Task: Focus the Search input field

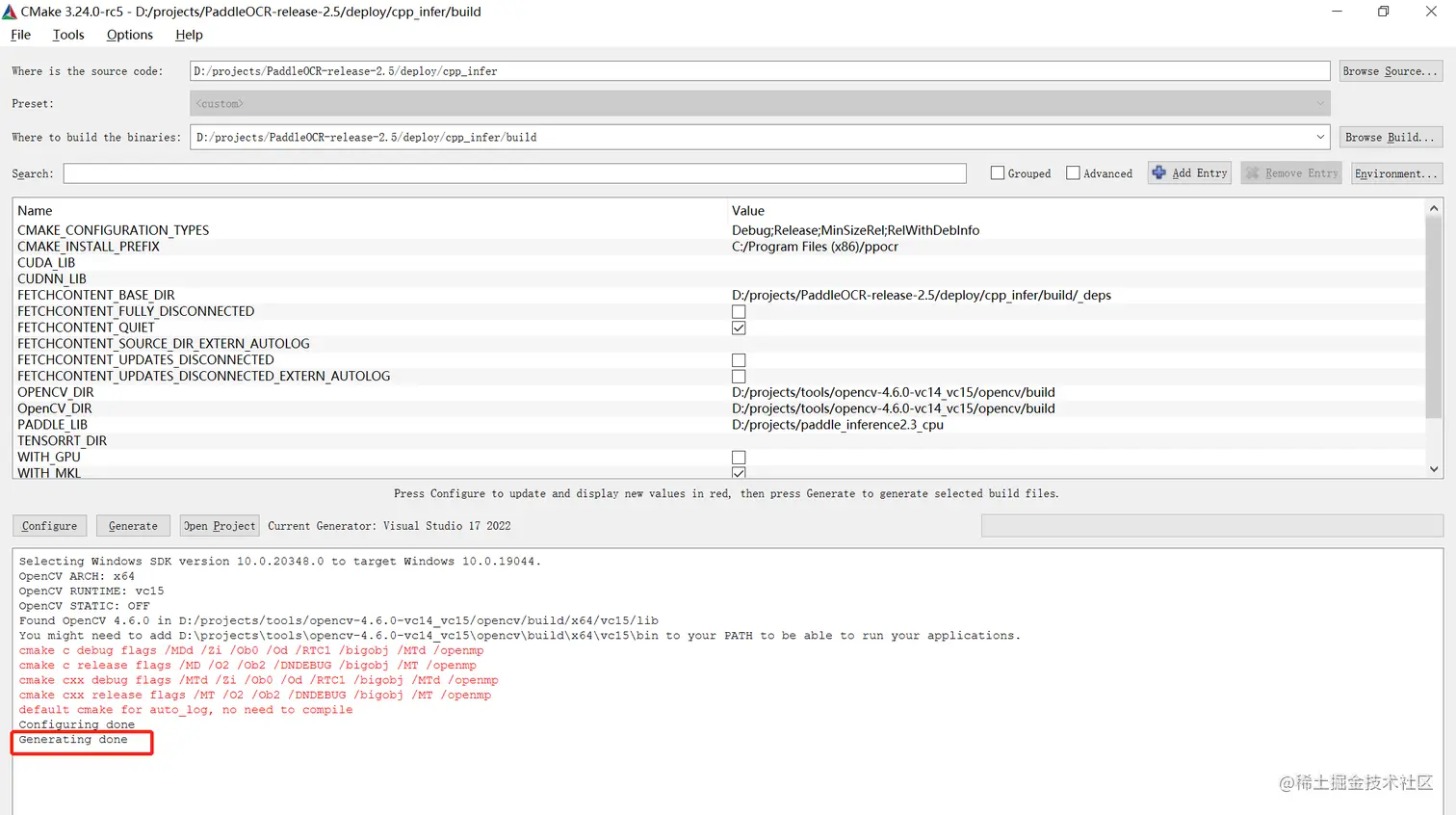Action: (515, 173)
